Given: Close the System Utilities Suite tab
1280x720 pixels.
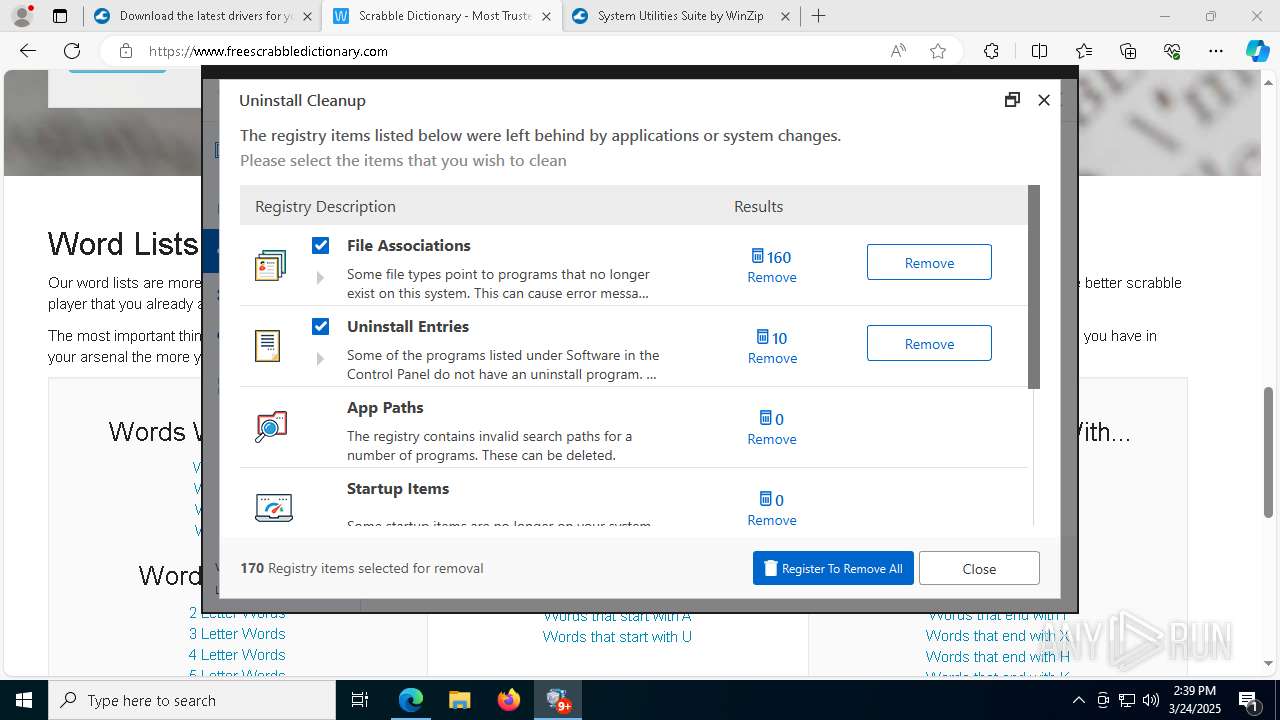Looking at the screenshot, I should click(x=785, y=16).
